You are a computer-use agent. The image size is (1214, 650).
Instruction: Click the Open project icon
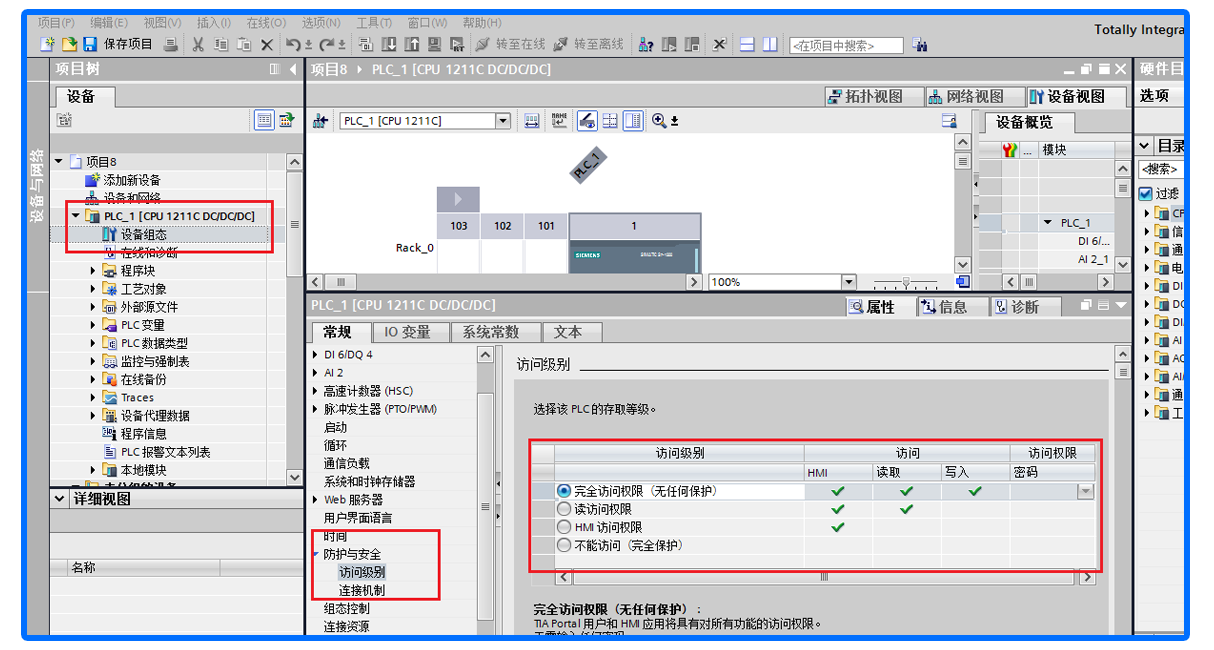point(69,44)
